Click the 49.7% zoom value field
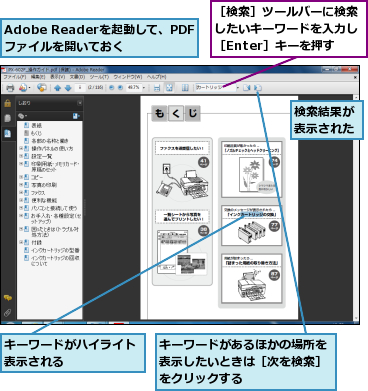 pos(134,87)
